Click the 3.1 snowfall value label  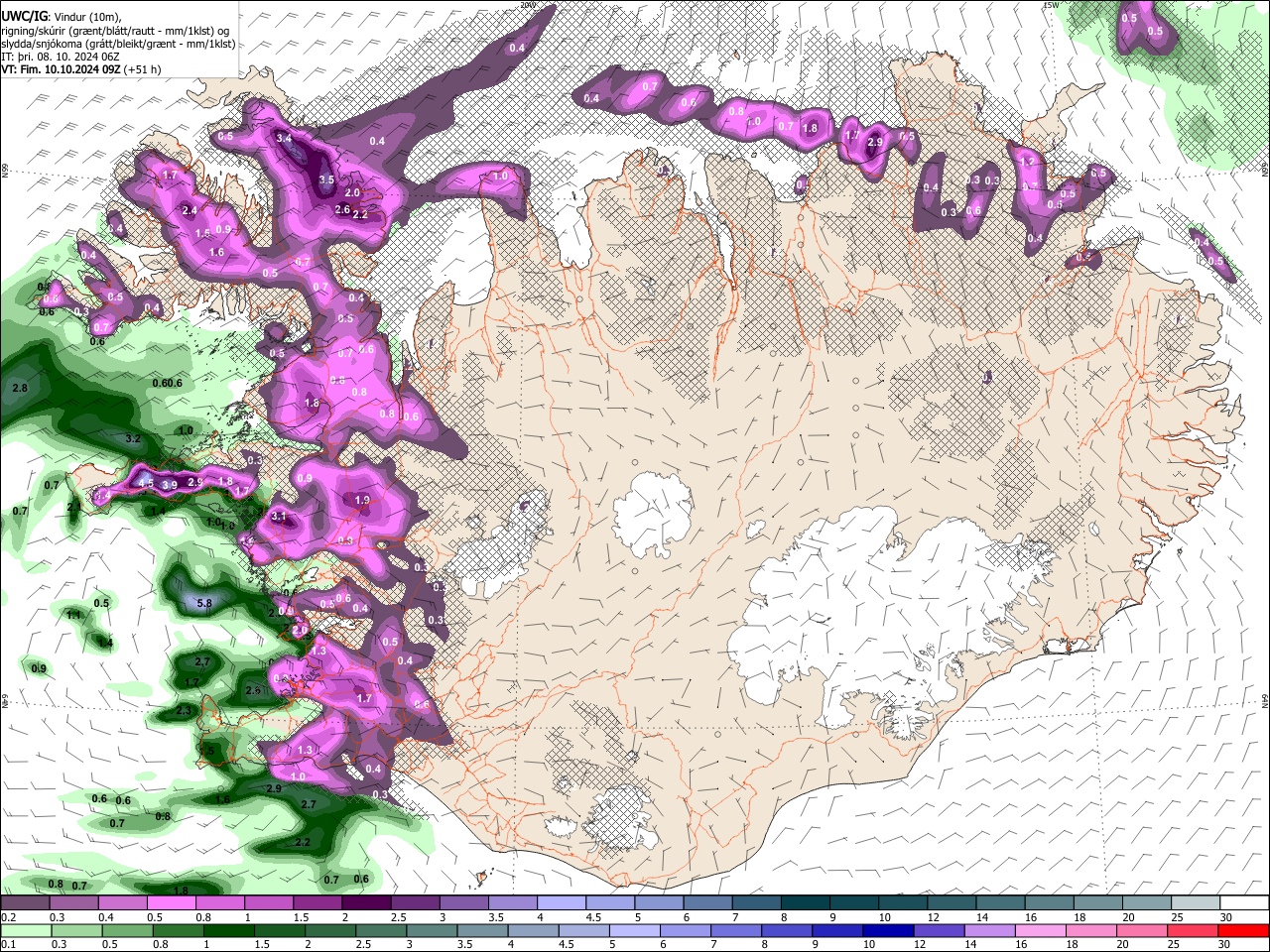[278, 517]
